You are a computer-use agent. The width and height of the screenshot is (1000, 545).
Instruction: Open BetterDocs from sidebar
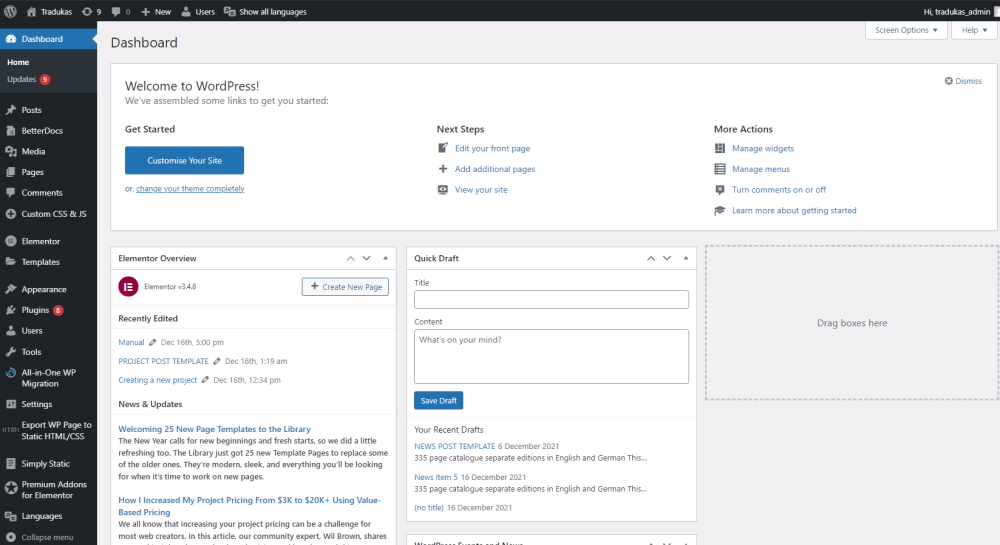coord(42,131)
